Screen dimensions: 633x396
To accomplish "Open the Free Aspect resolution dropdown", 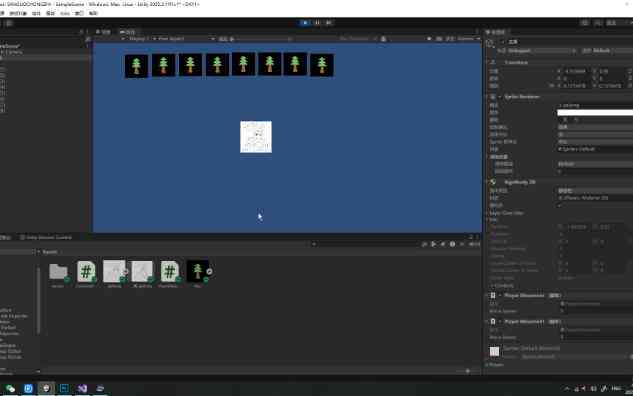I will (x=184, y=39).
